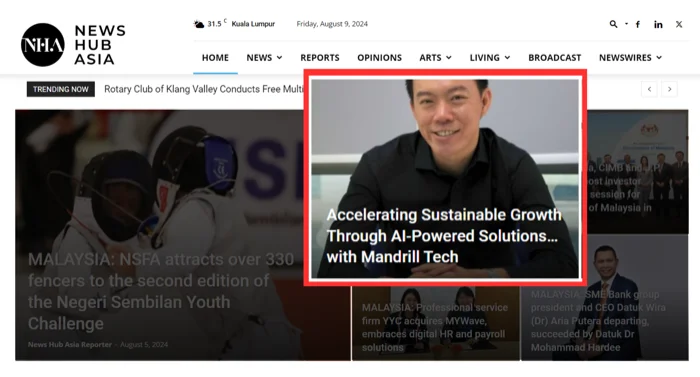Click the cloudy weather icon
The width and height of the screenshot is (700, 377).
click(x=199, y=24)
